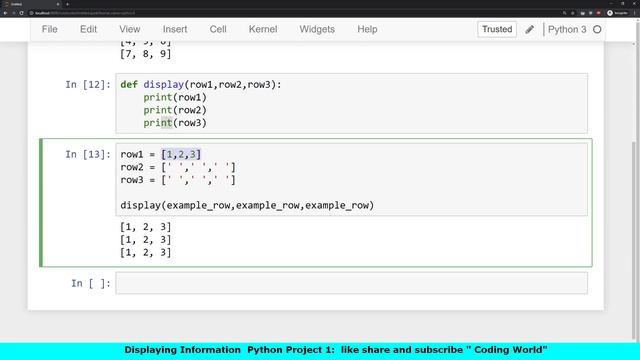Click the In [12] prompt label
Viewport: 640px width, 360px height.
88,84
